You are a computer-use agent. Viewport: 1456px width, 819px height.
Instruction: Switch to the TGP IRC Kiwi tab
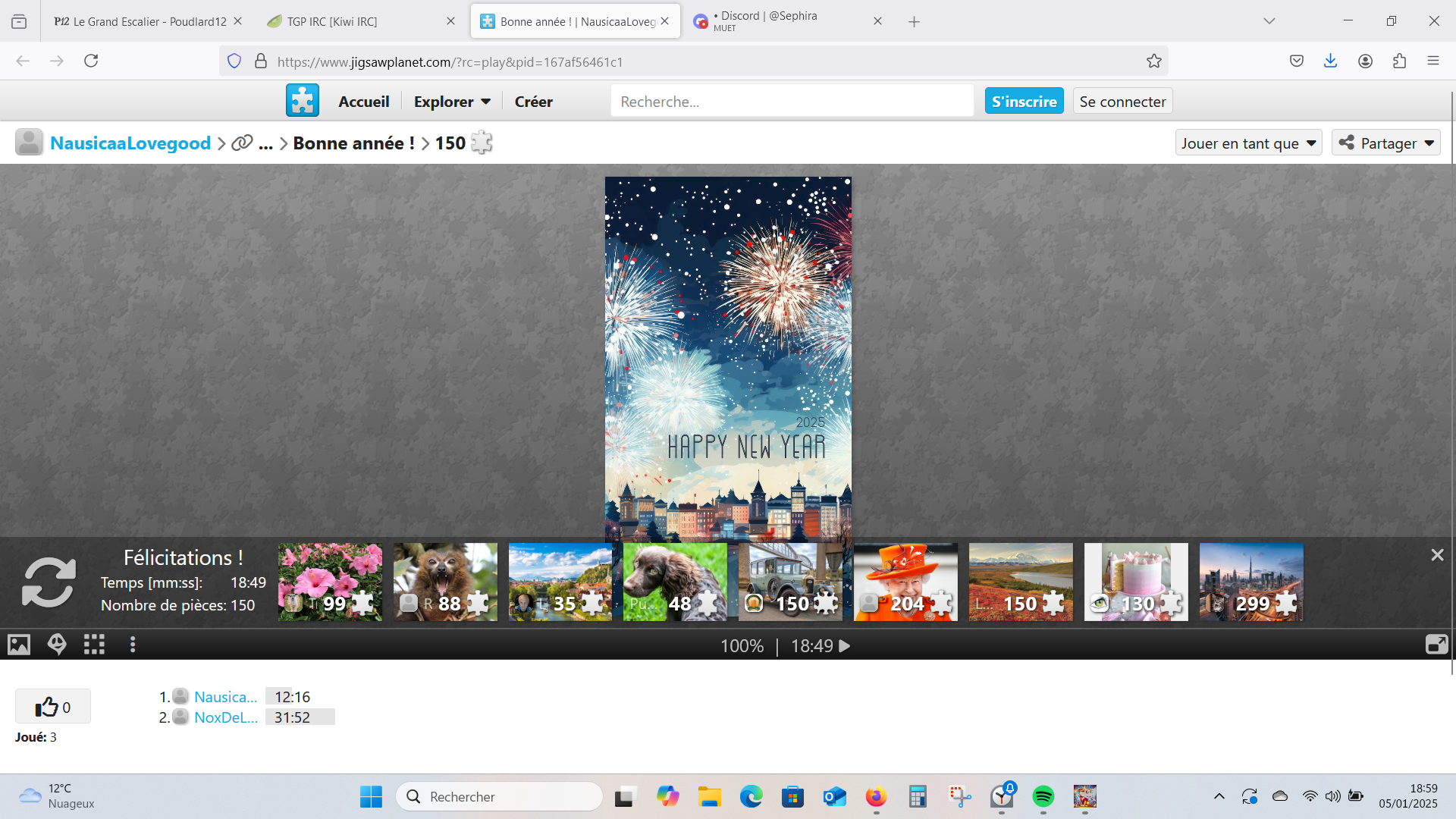coord(332,21)
